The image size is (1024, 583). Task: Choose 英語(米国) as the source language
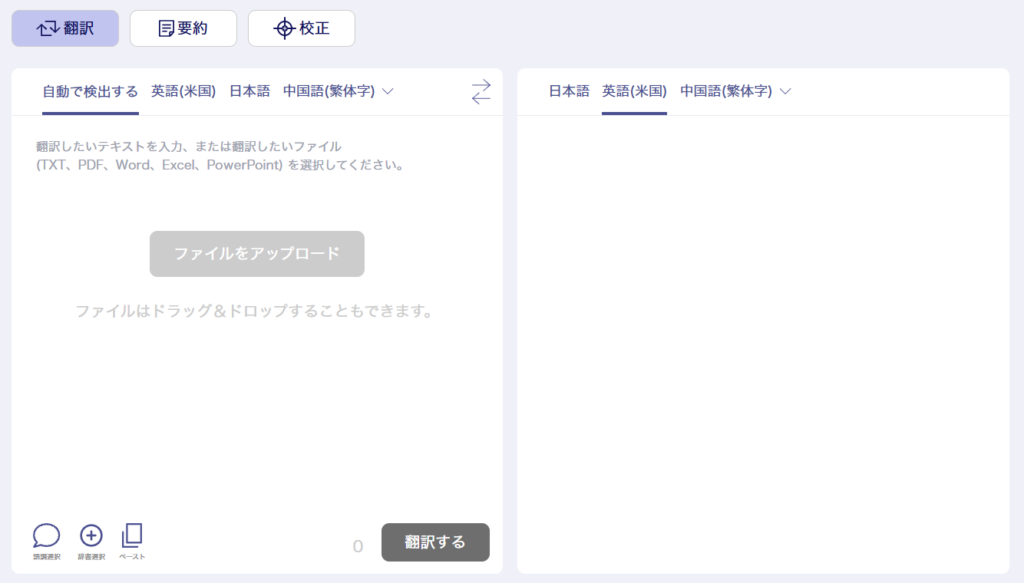point(183,91)
